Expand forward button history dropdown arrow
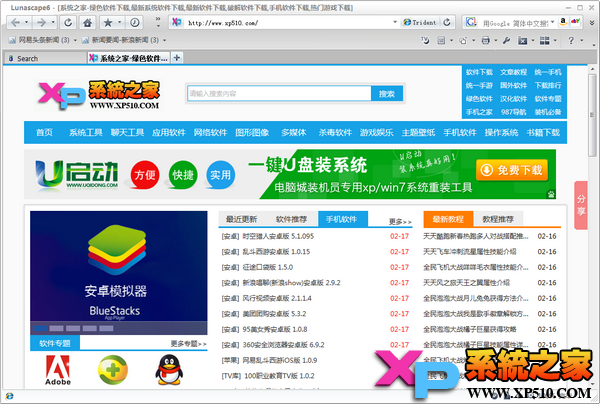Viewport: 600px width, 404px height. click(x=52, y=23)
